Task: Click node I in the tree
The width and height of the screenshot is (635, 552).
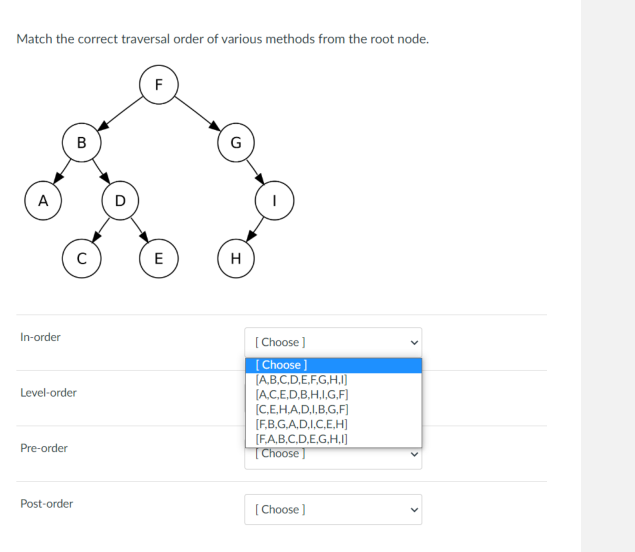Action: (x=275, y=200)
